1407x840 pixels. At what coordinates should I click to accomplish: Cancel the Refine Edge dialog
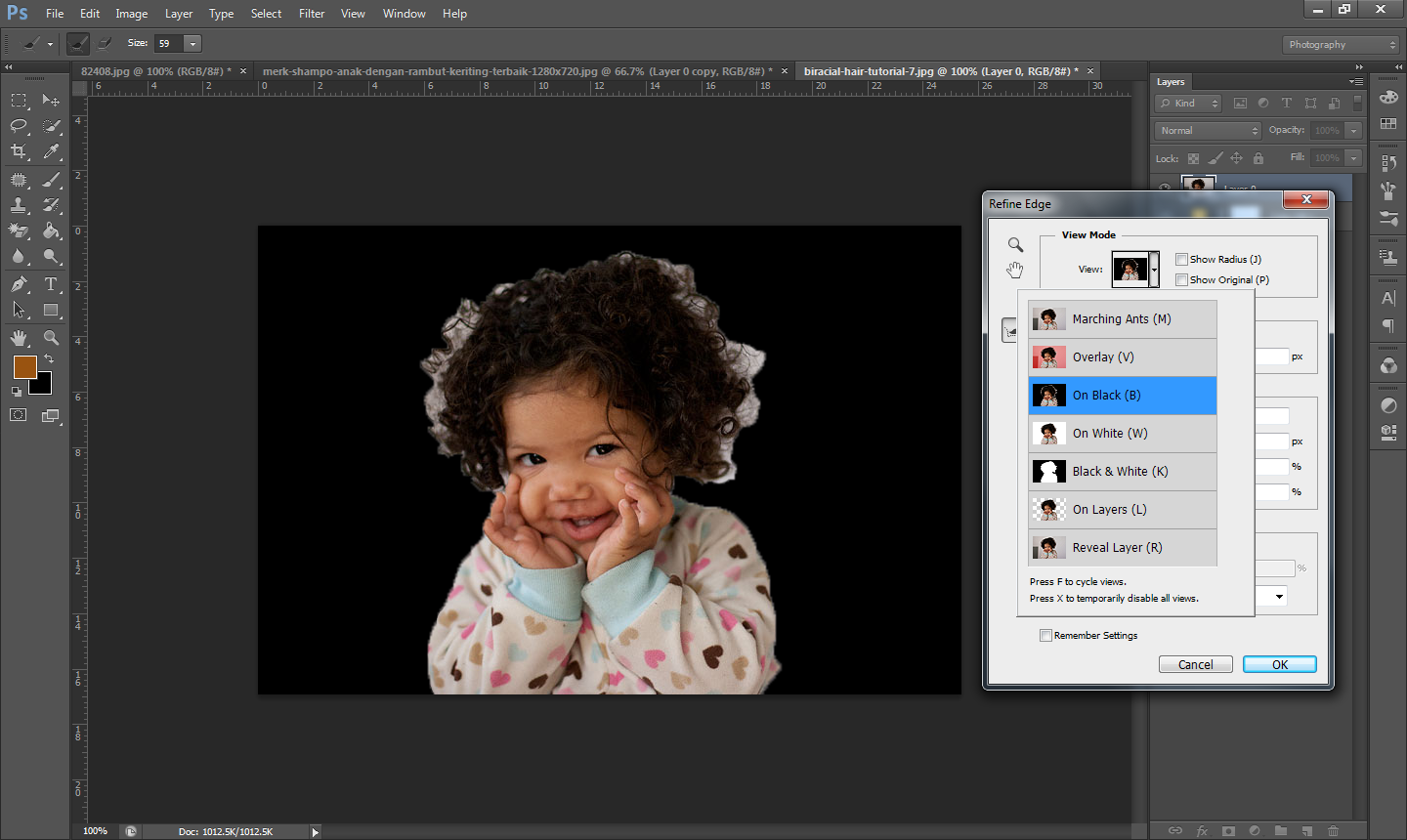(x=1195, y=663)
